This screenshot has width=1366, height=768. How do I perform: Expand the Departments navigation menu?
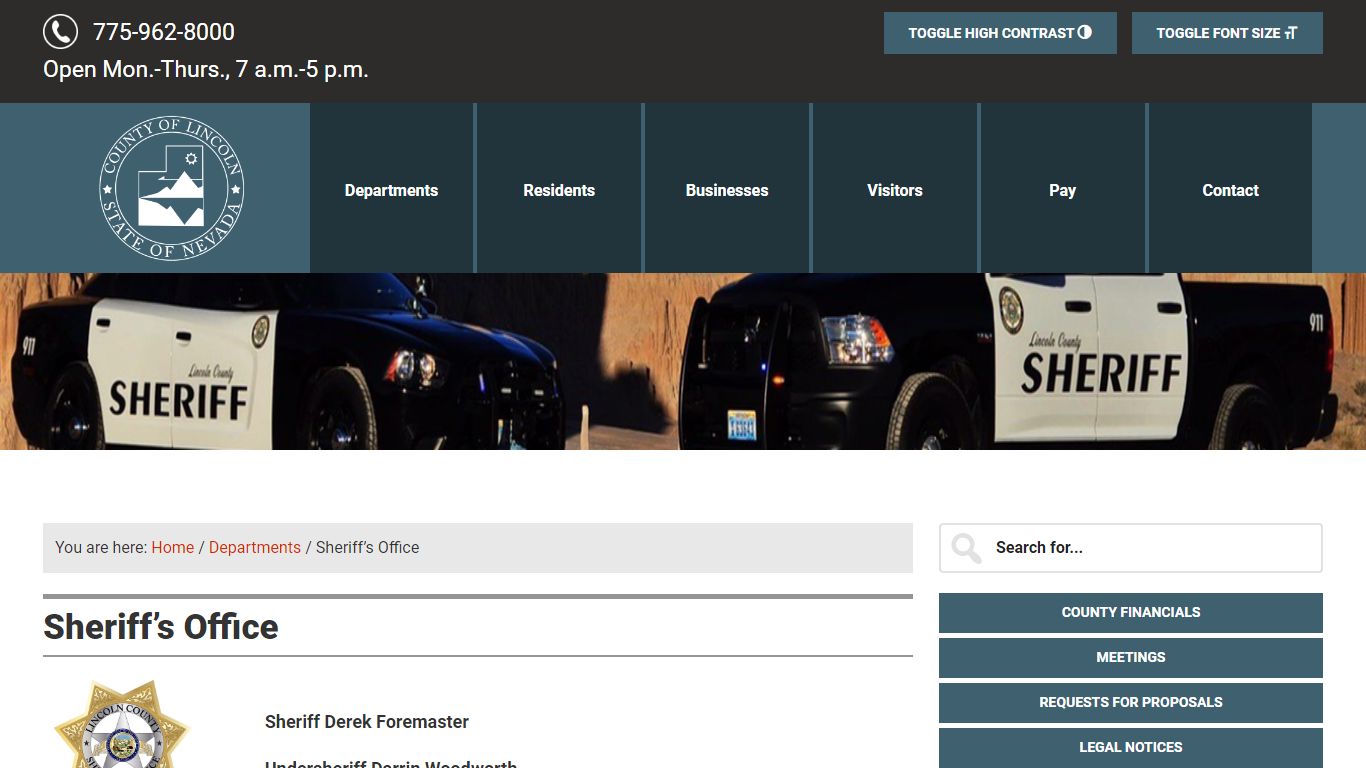tap(391, 190)
